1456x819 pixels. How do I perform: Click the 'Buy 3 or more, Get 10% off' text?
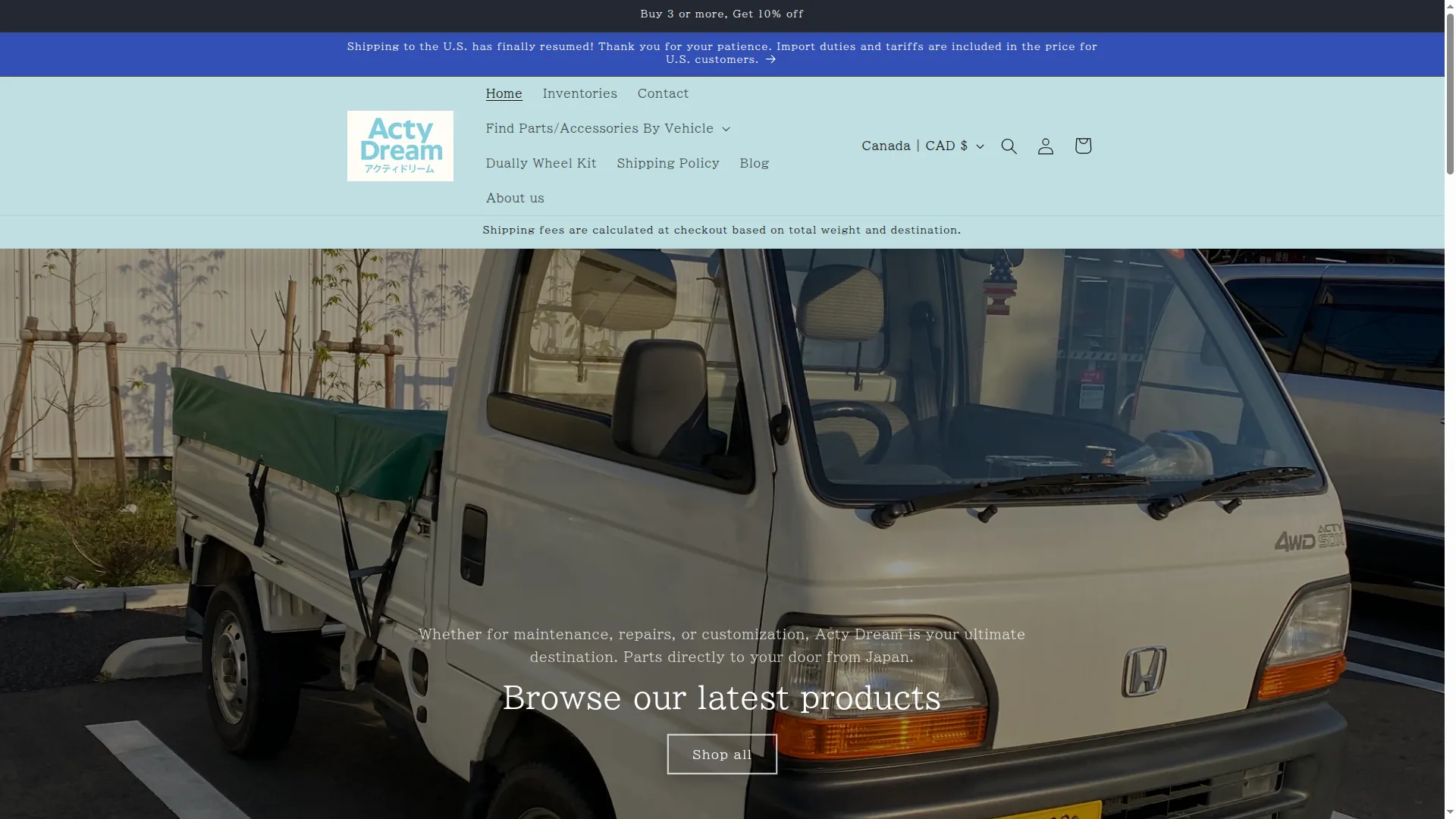click(722, 14)
